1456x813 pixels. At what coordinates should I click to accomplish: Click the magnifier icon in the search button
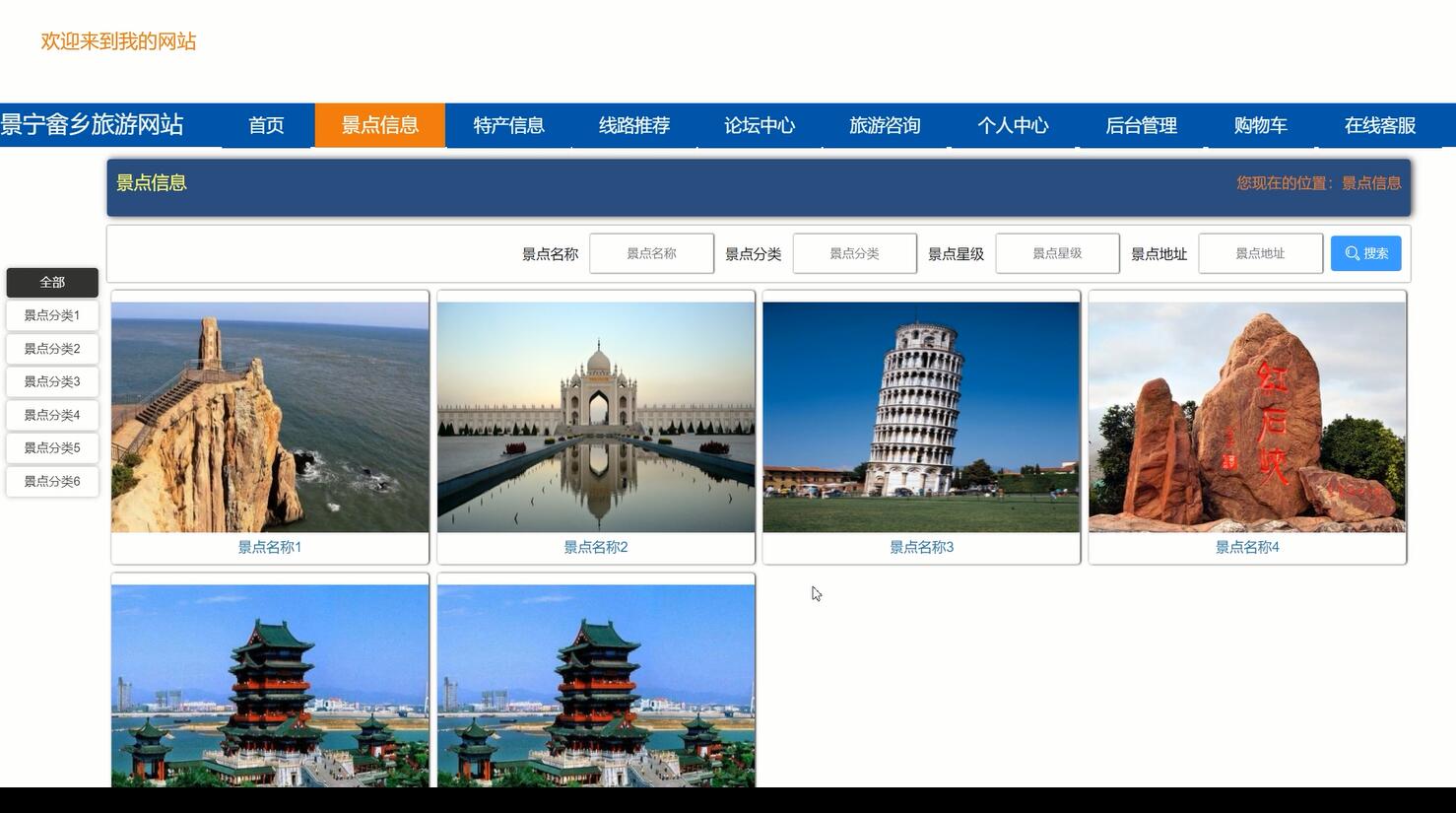click(1353, 253)
